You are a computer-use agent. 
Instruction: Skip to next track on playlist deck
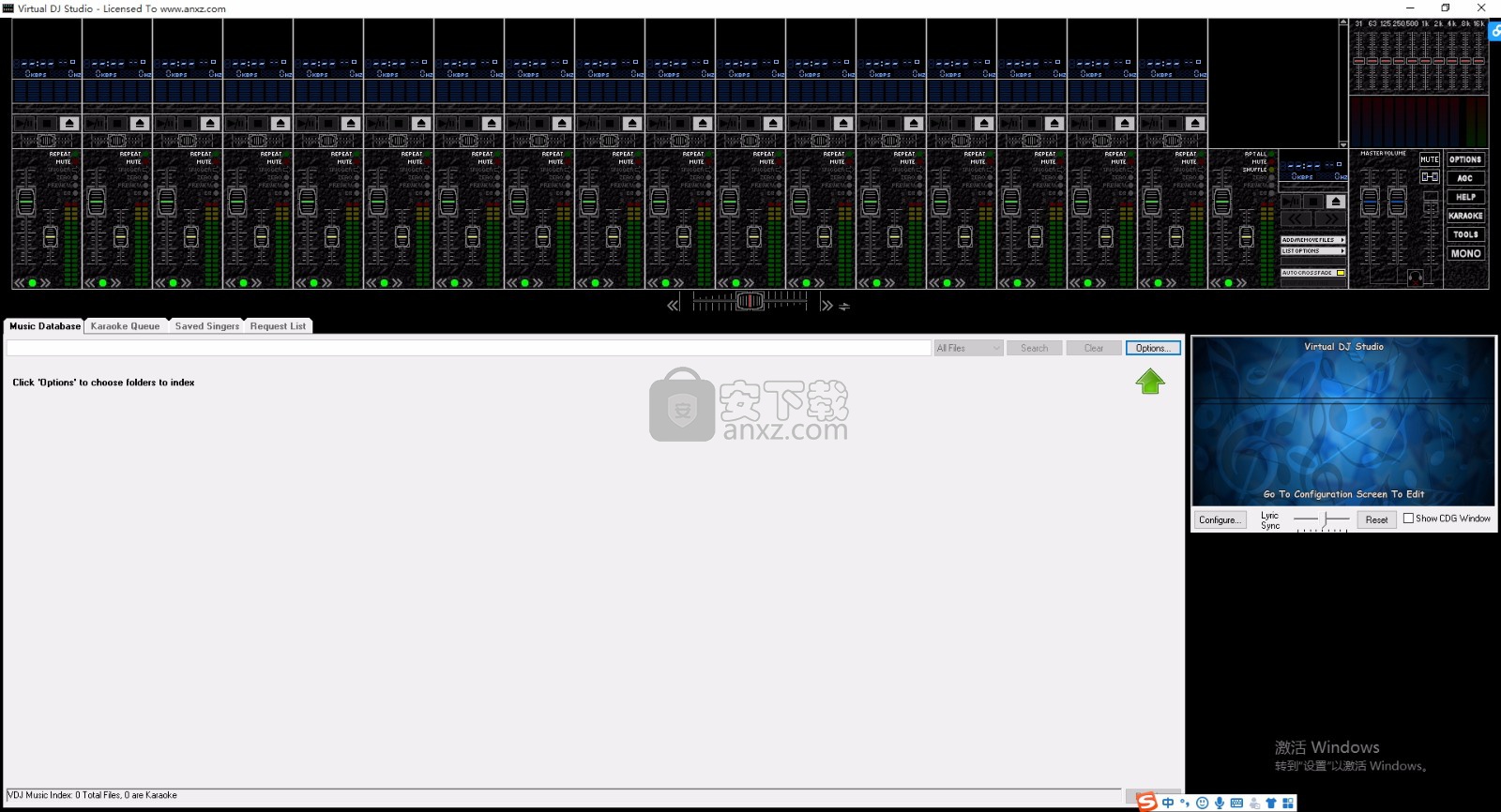(x=1330, y=218)
